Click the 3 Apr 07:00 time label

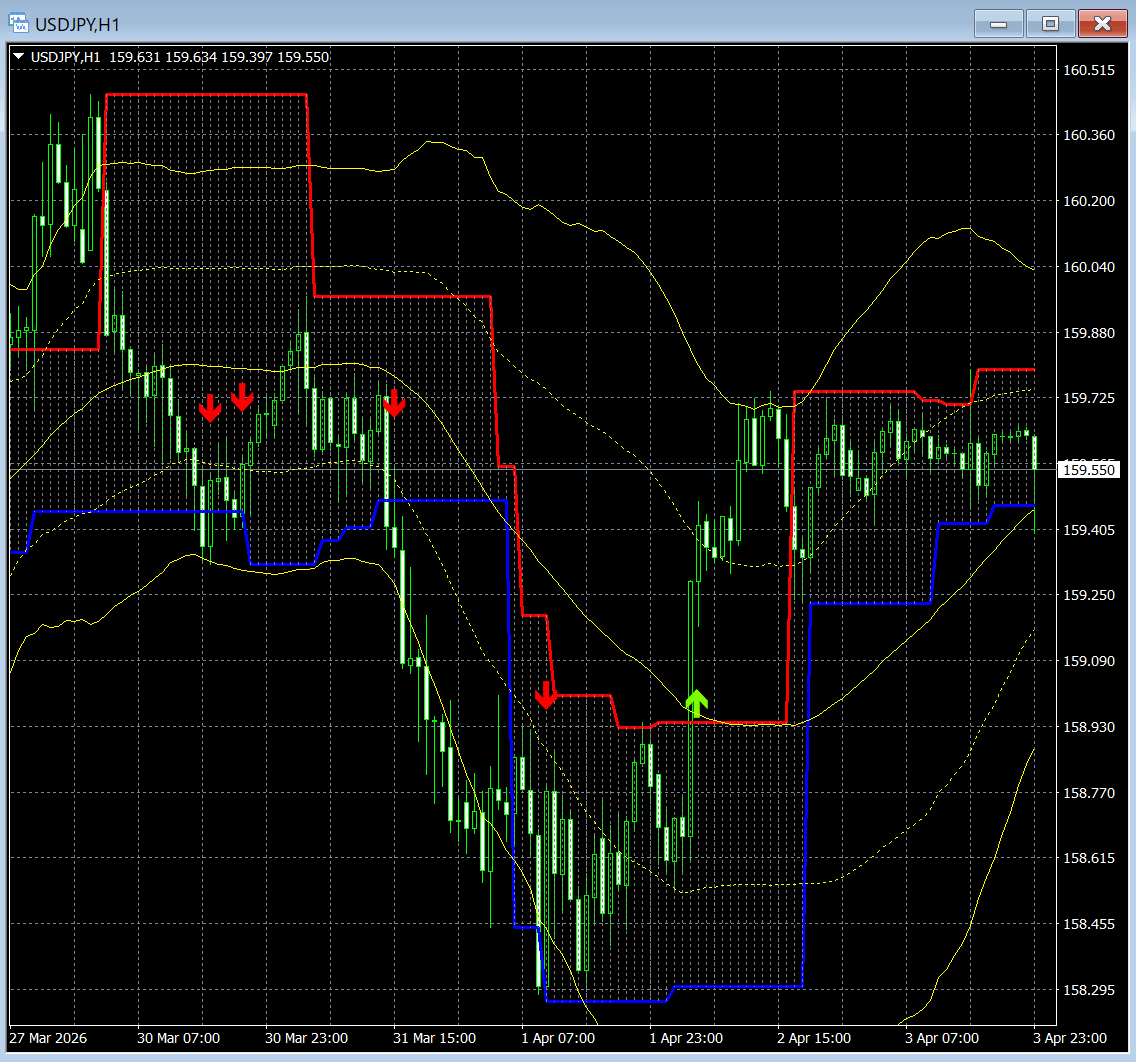(942, 1038)
